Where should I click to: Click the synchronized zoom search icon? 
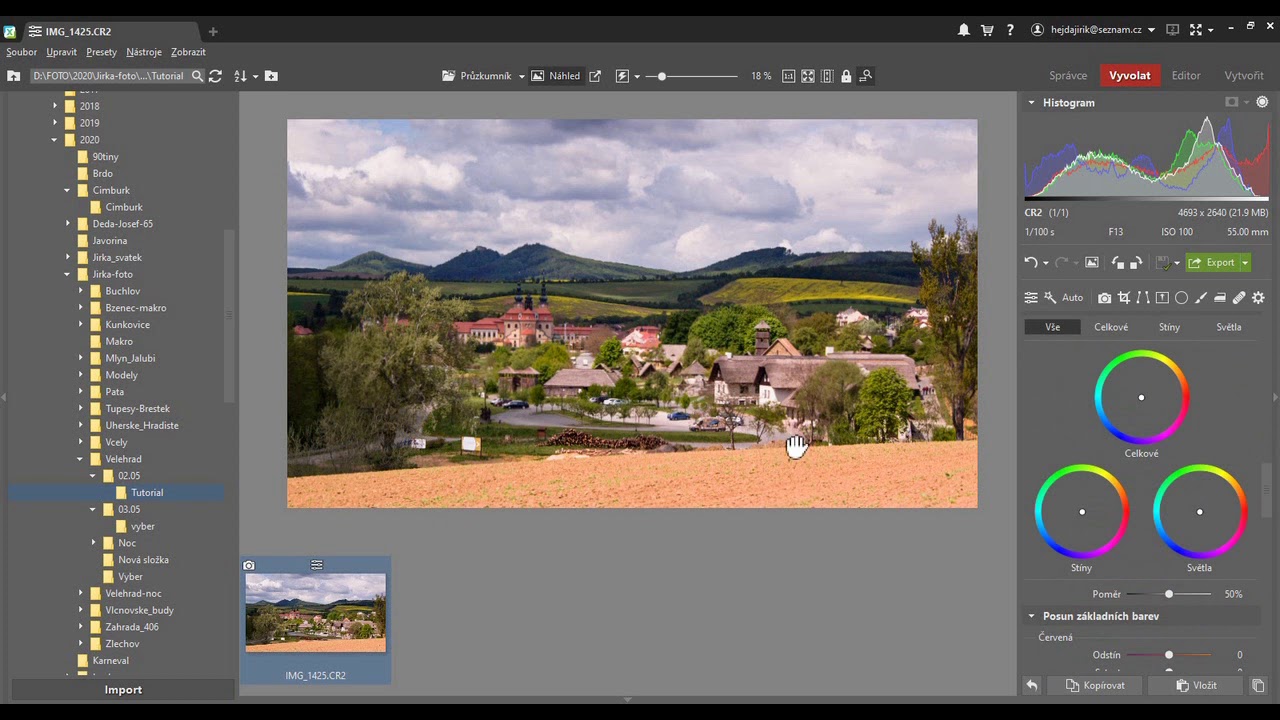pos(866,76)
